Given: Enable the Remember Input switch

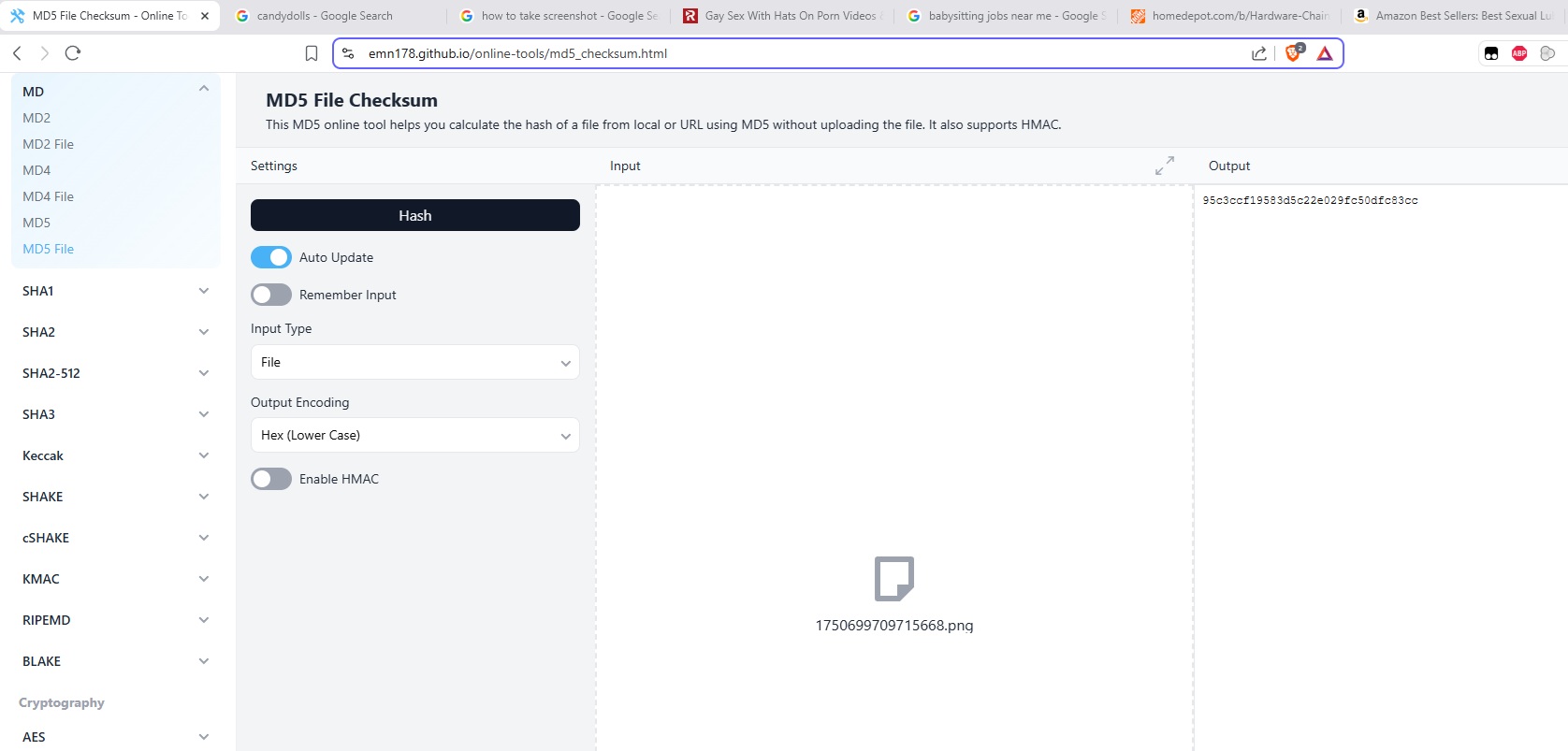Looking at the screenshot, I should (271, 295).
